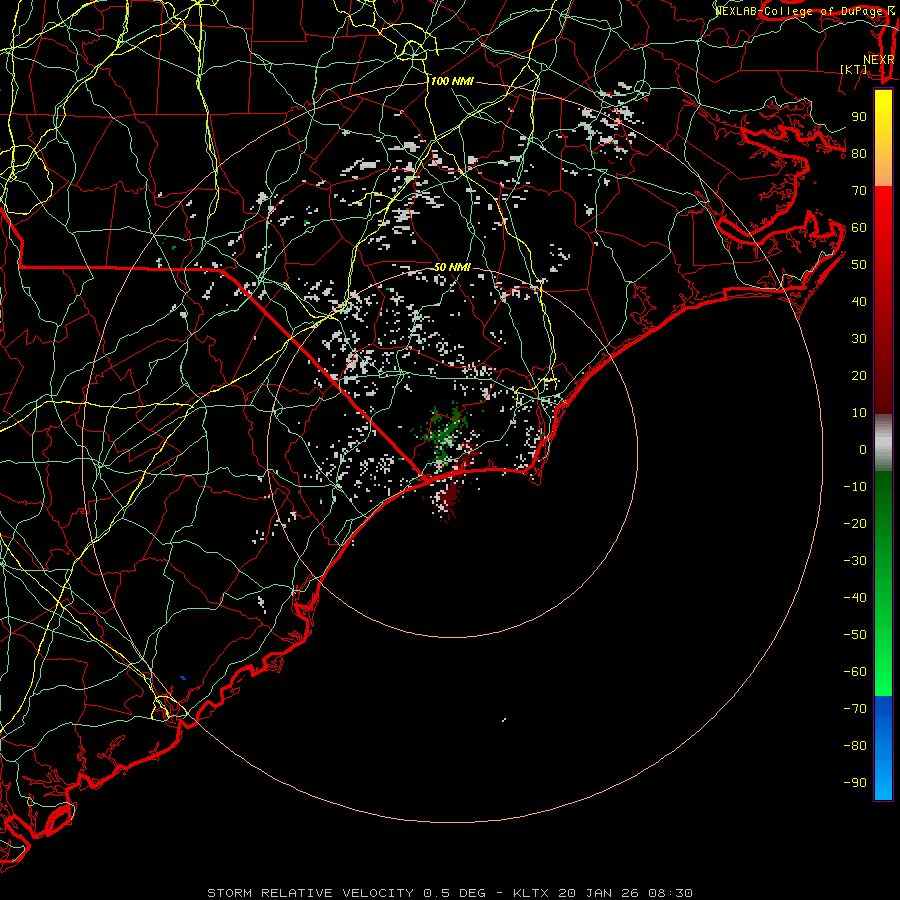This screenshot has height=900, width=900.
Task: Click the "90" value on the velocity scale
Action: [859, 117]
